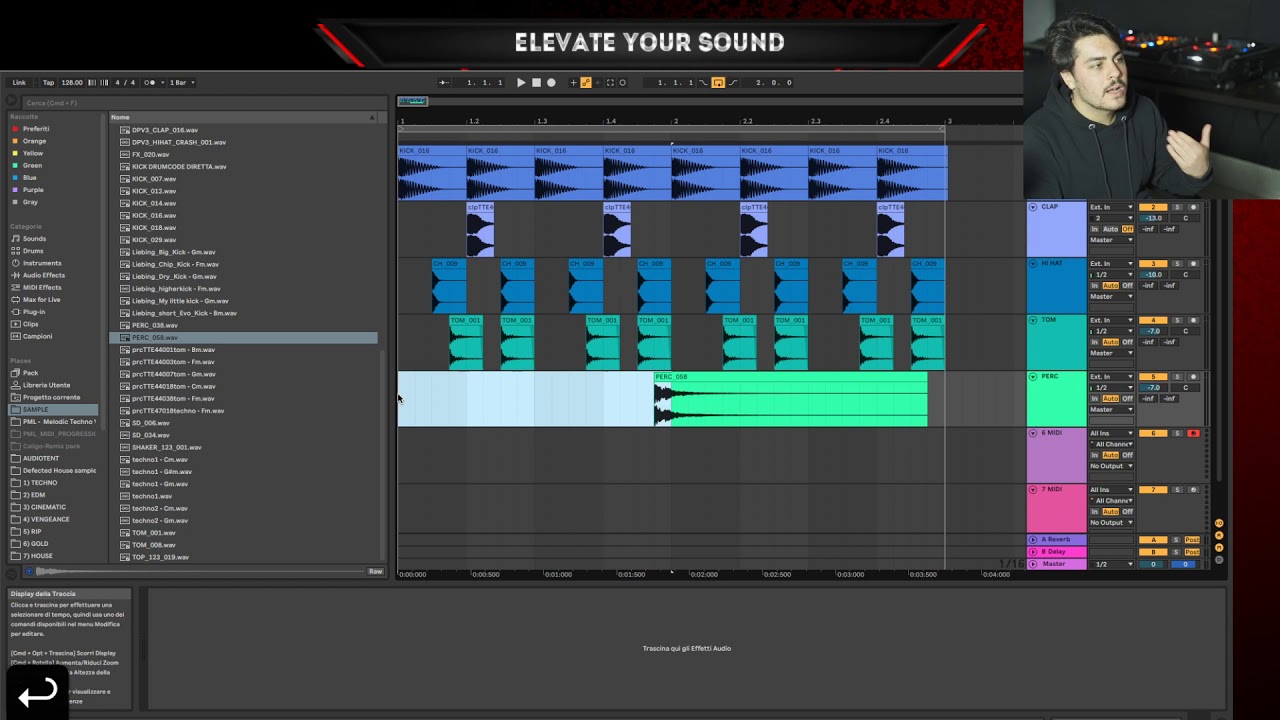Viewport: 1280px width, 720px height.
Task: Collapse the CLAP track
Action: pyautogui.click(x=1033, y=207)
